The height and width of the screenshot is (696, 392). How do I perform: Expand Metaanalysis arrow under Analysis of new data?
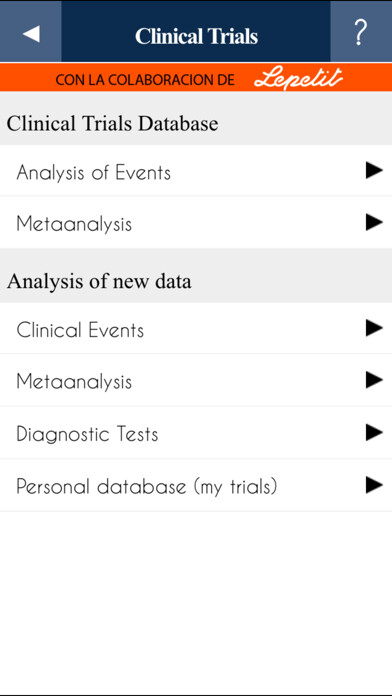(x=374, y=380)
